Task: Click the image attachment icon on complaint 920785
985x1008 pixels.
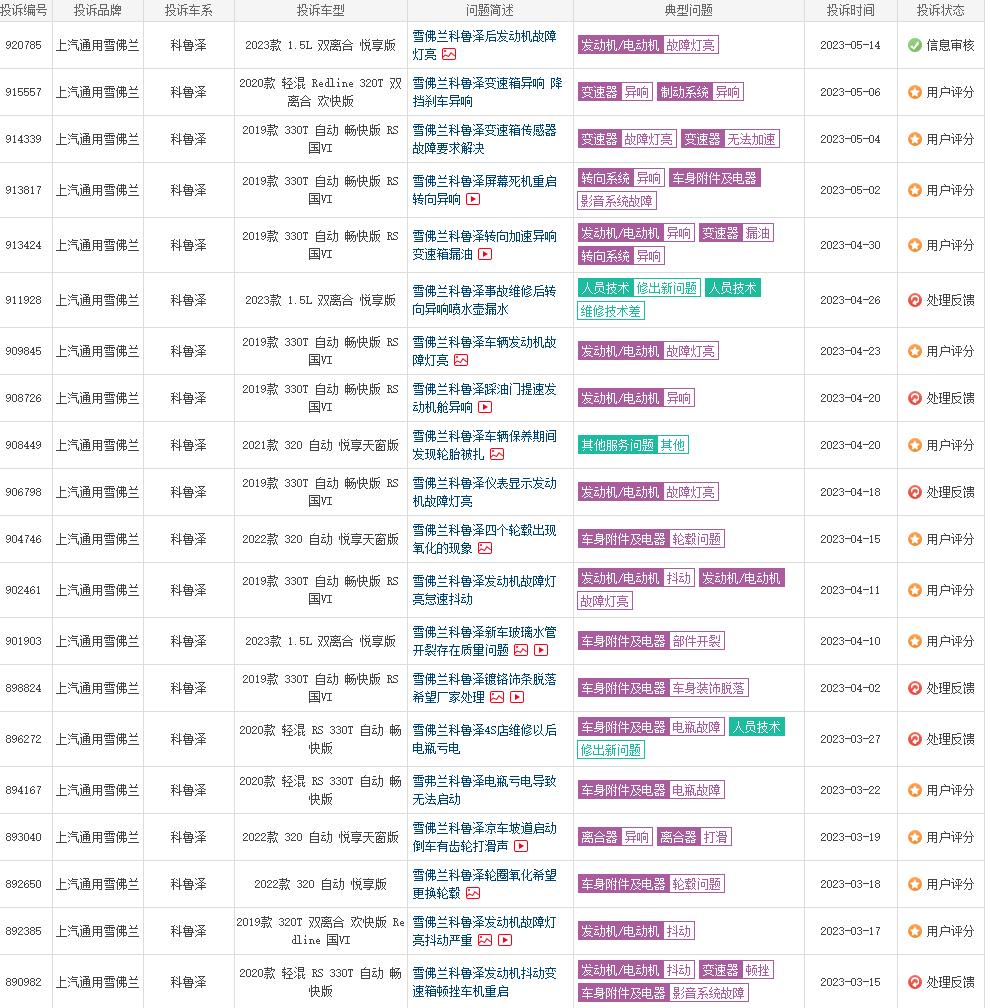Action: click(449, 54)
